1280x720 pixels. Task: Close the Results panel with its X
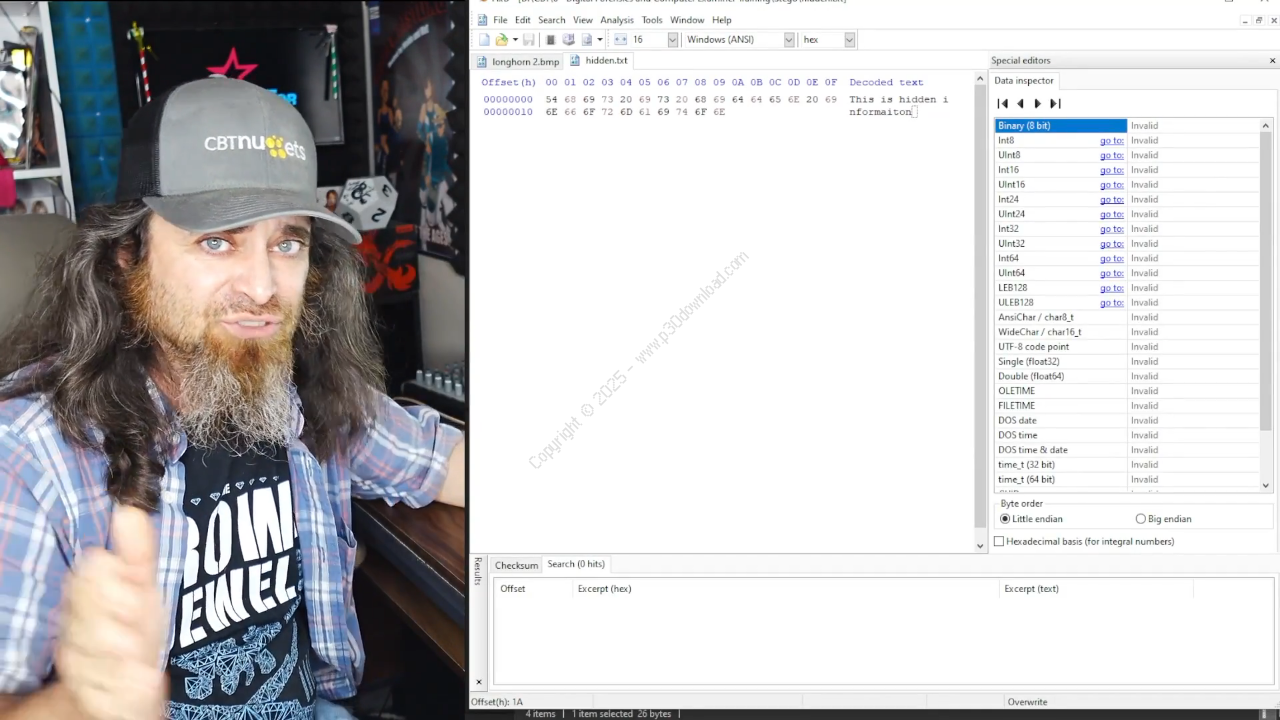click(478, 682)
